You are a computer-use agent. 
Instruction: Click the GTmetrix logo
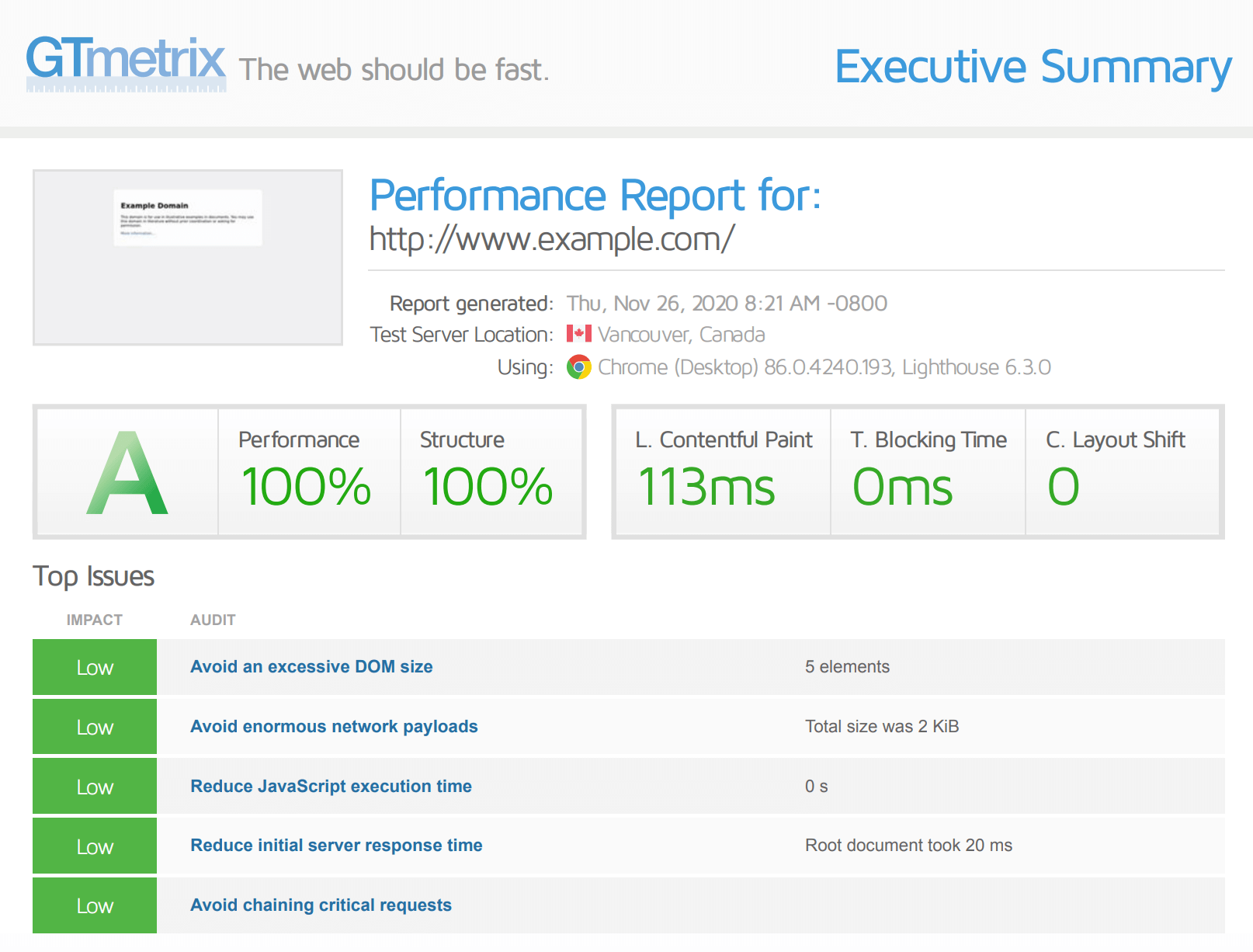pyautogui.click(x=126, y=62)
